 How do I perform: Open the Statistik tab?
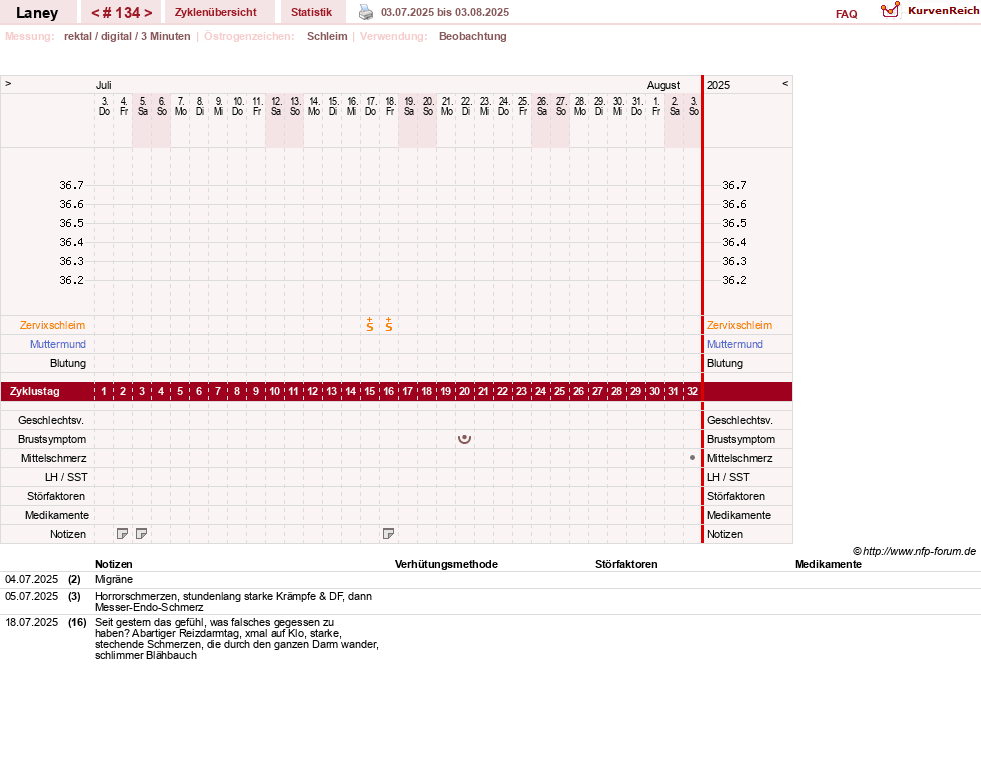pyautogui.click(x=311, y=12)
